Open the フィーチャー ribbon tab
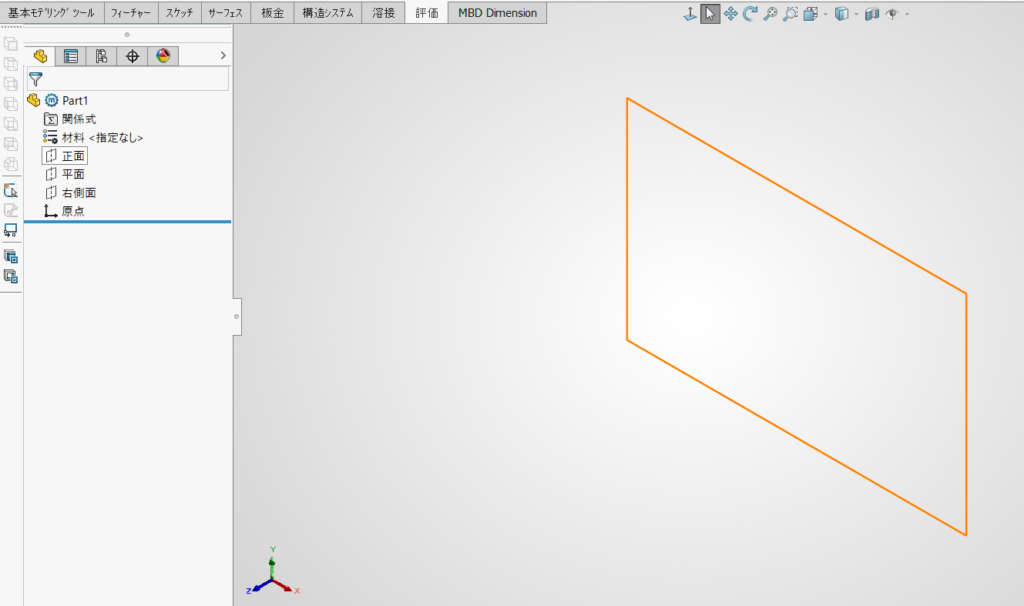 point(130,13)
